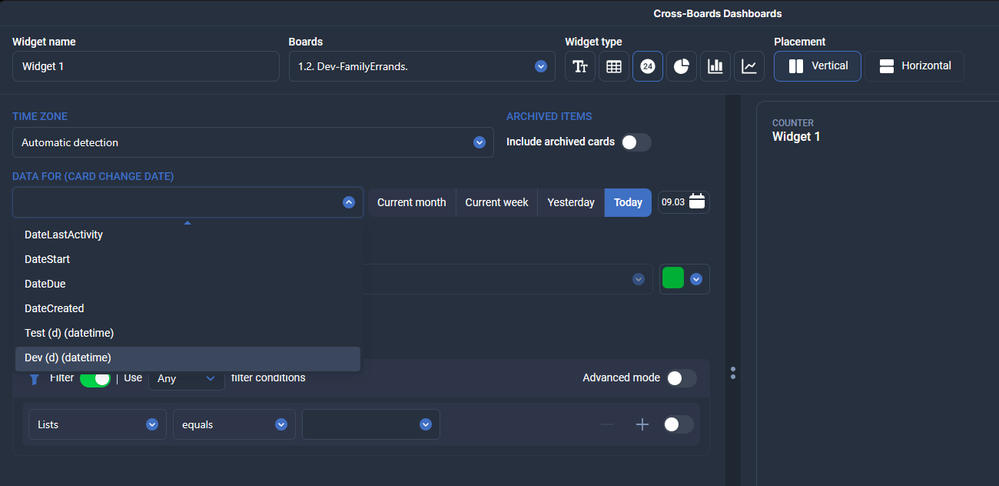This screenshot has width=999, height=486.
Task: Set placement to Vertical
Action: tap(817, 66)
